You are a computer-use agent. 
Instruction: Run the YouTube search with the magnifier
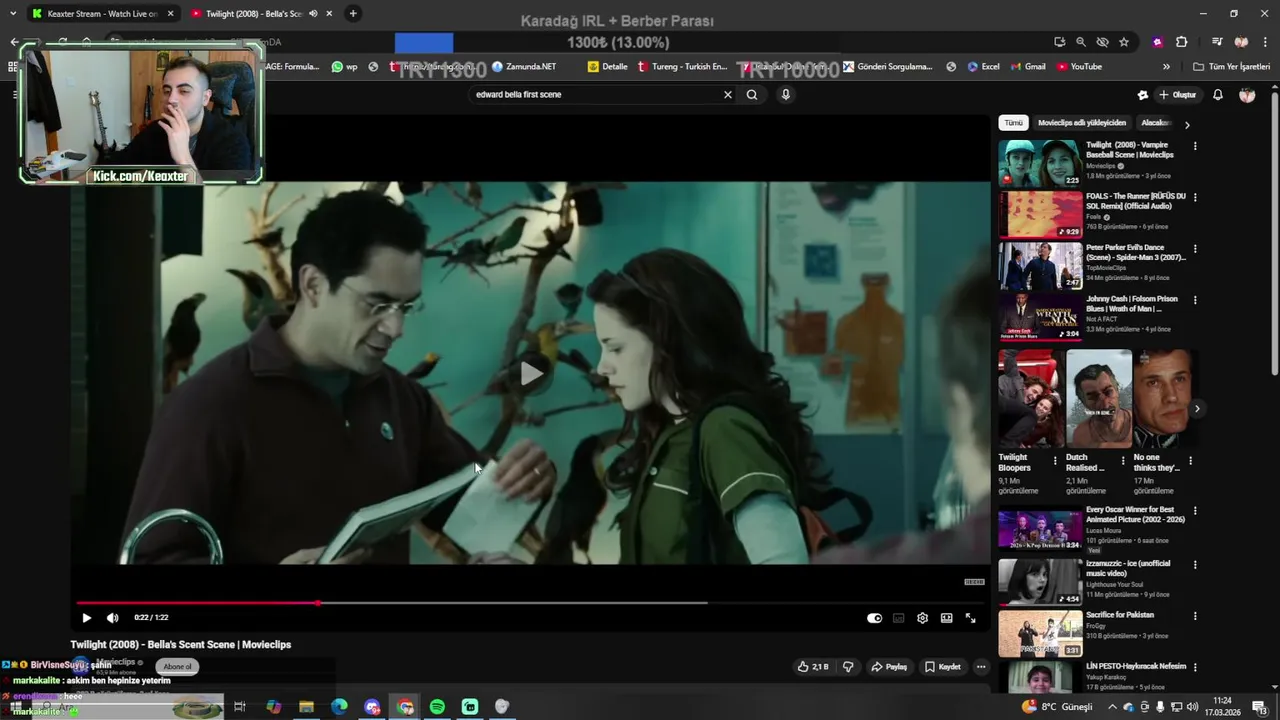752,95
